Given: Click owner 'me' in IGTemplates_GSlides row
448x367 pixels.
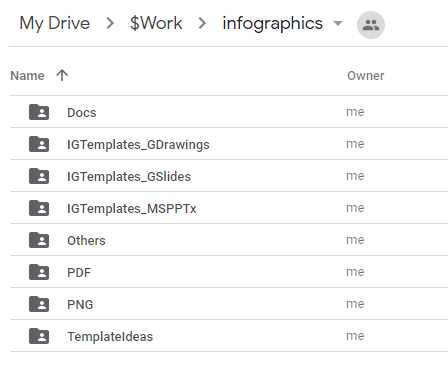Looking at the screenshot, I should click(x=355, y=176).
